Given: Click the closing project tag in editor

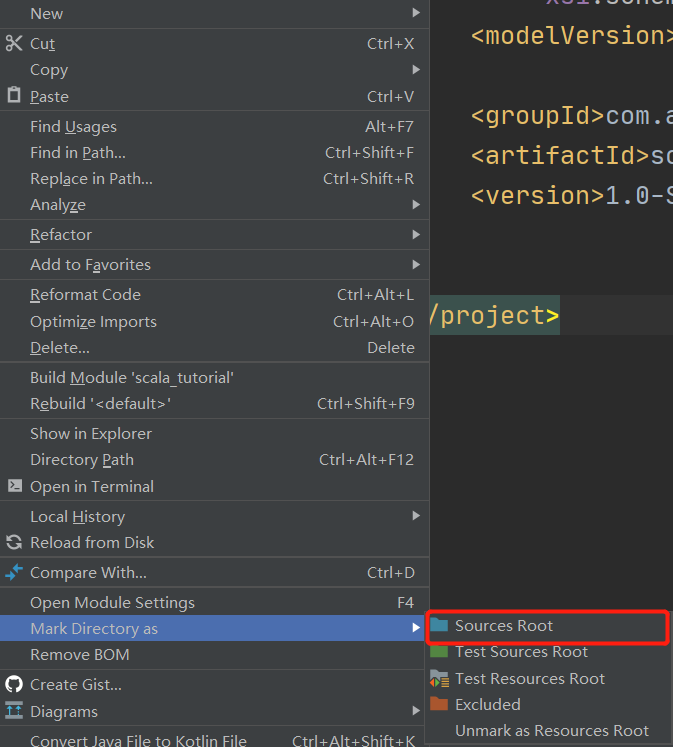Looking at the screenshot, I should 494,315.
